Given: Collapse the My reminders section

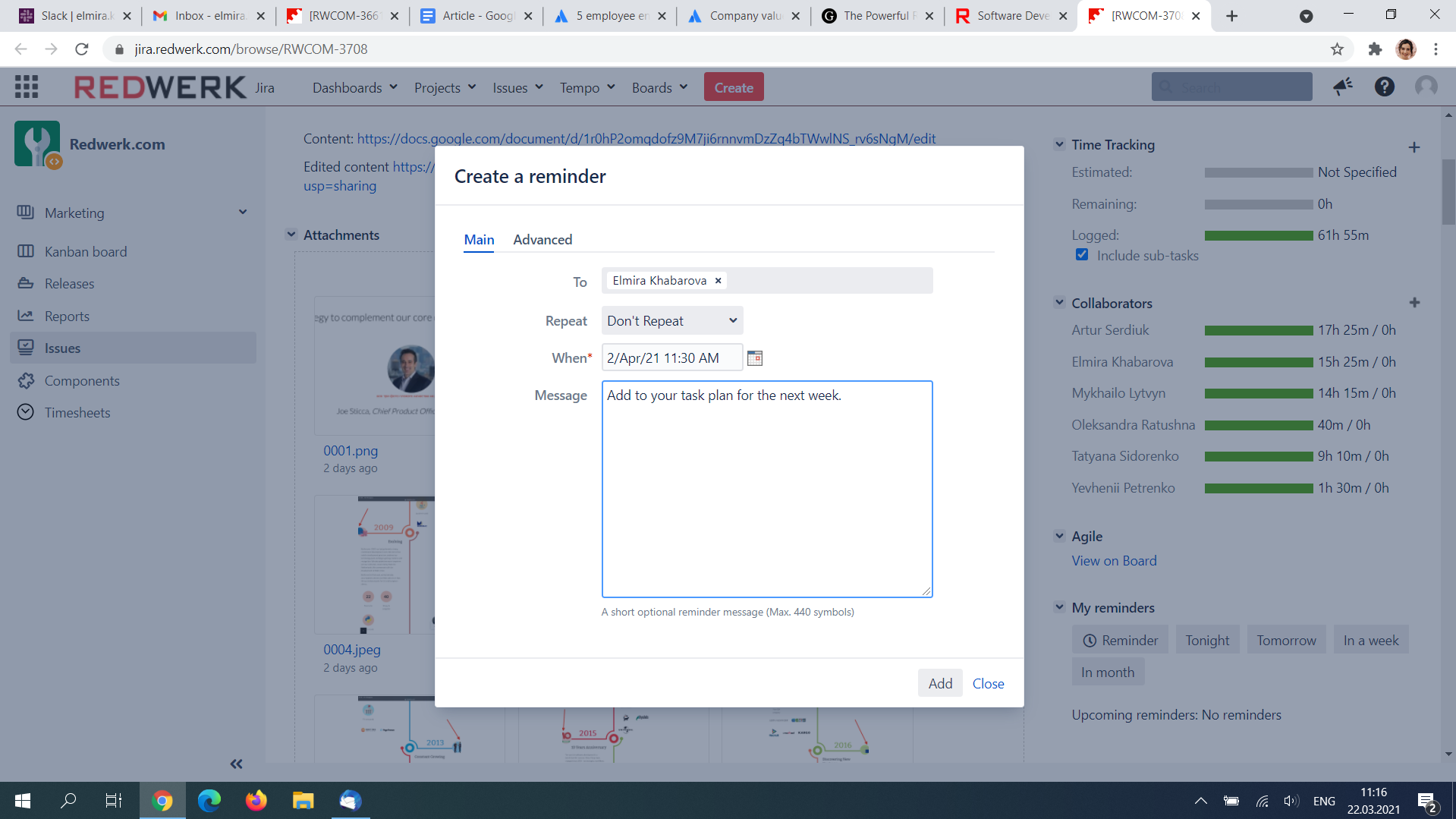Looking at the screenshot, I should (x=1059, y=607).
